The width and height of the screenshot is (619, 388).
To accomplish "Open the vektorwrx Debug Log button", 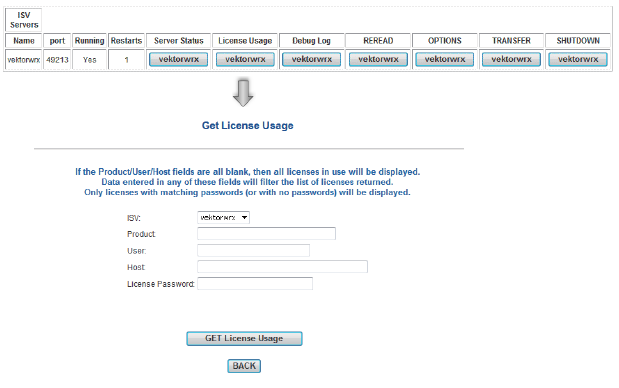I will pos(311,60).
